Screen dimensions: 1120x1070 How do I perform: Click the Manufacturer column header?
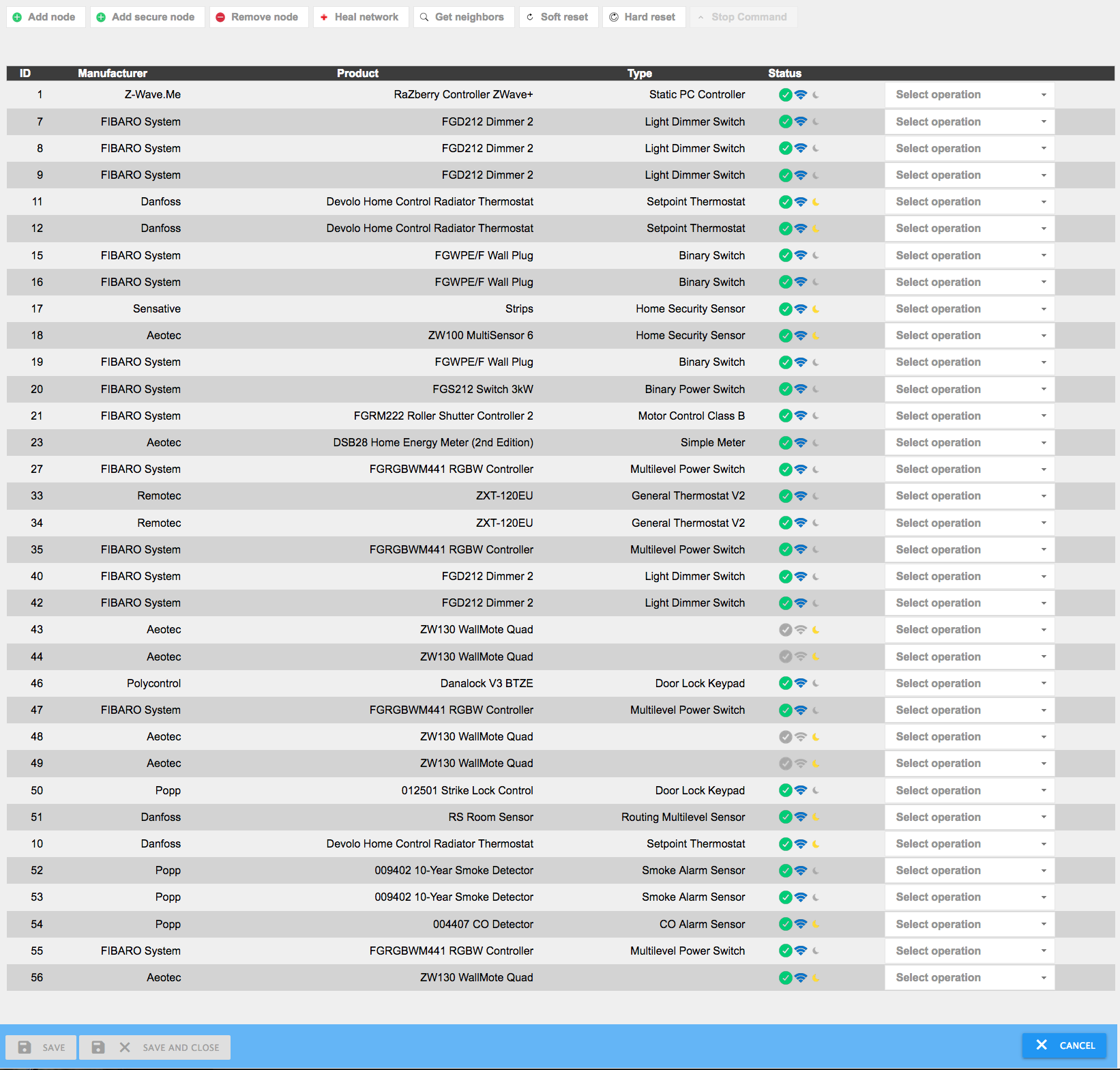(x=113, y=73)
